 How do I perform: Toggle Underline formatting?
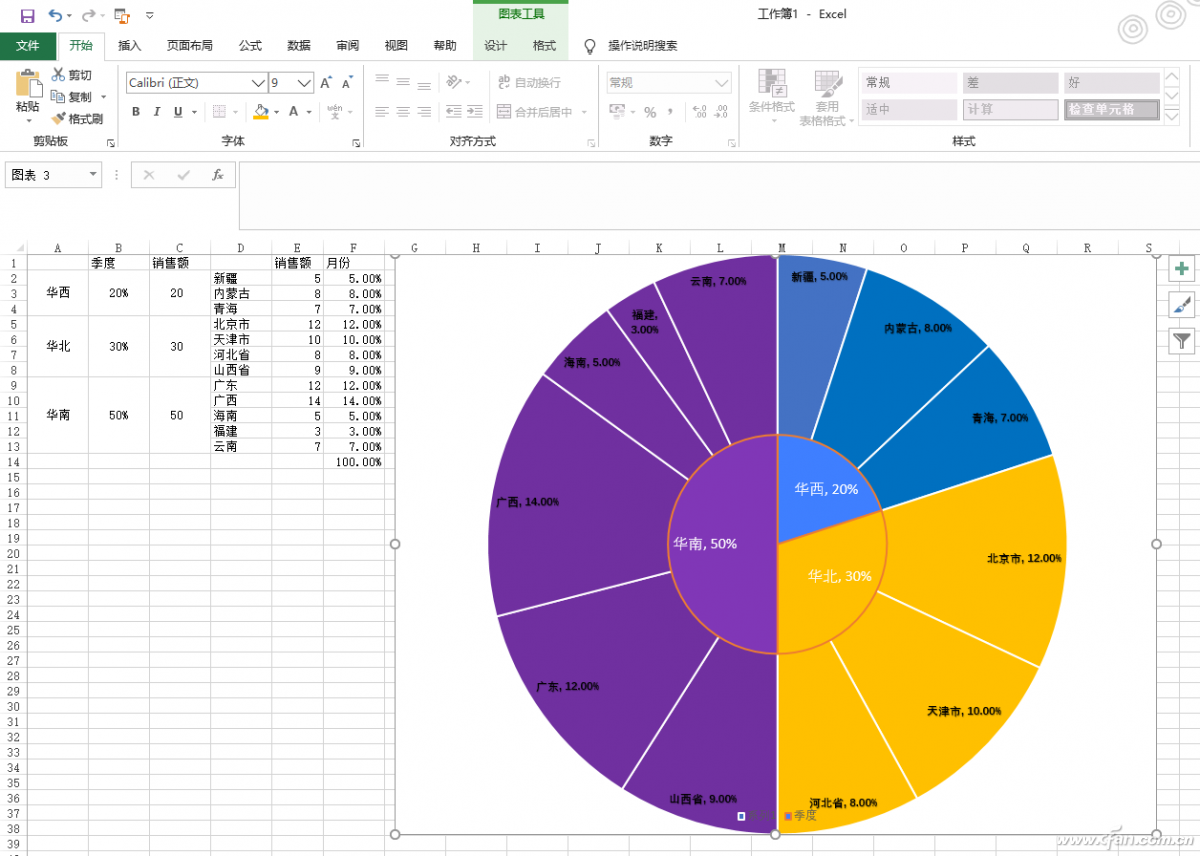pyautogui.click(x=178, y=112)
